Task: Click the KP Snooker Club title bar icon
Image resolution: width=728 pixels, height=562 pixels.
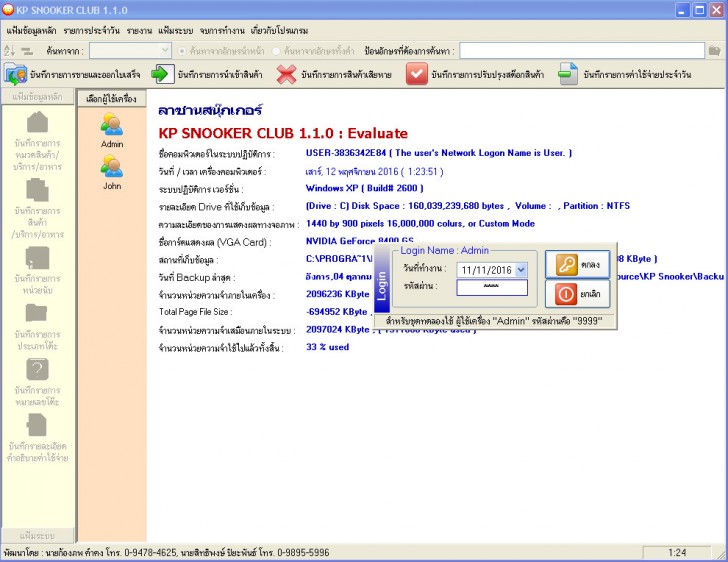Action: (x=8, y=9)
